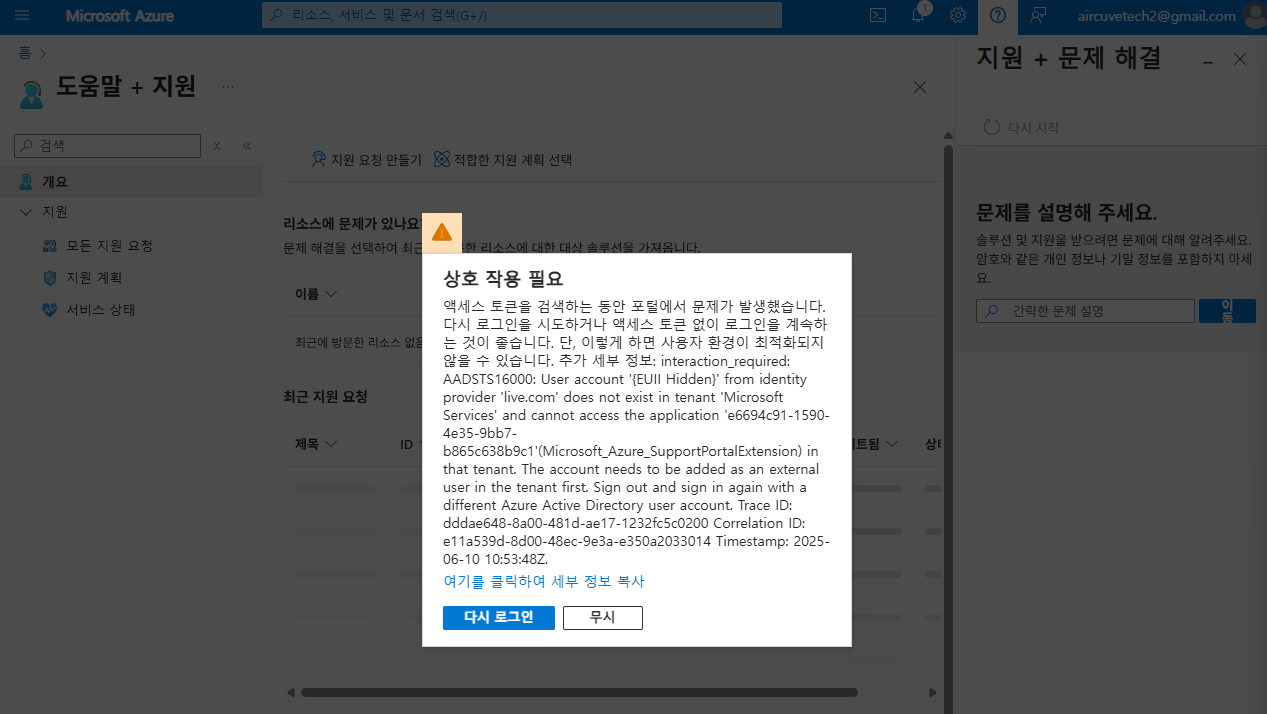Click 다시 로그인 button
This screenshot has width=1267, height=714.
[498, 618]
